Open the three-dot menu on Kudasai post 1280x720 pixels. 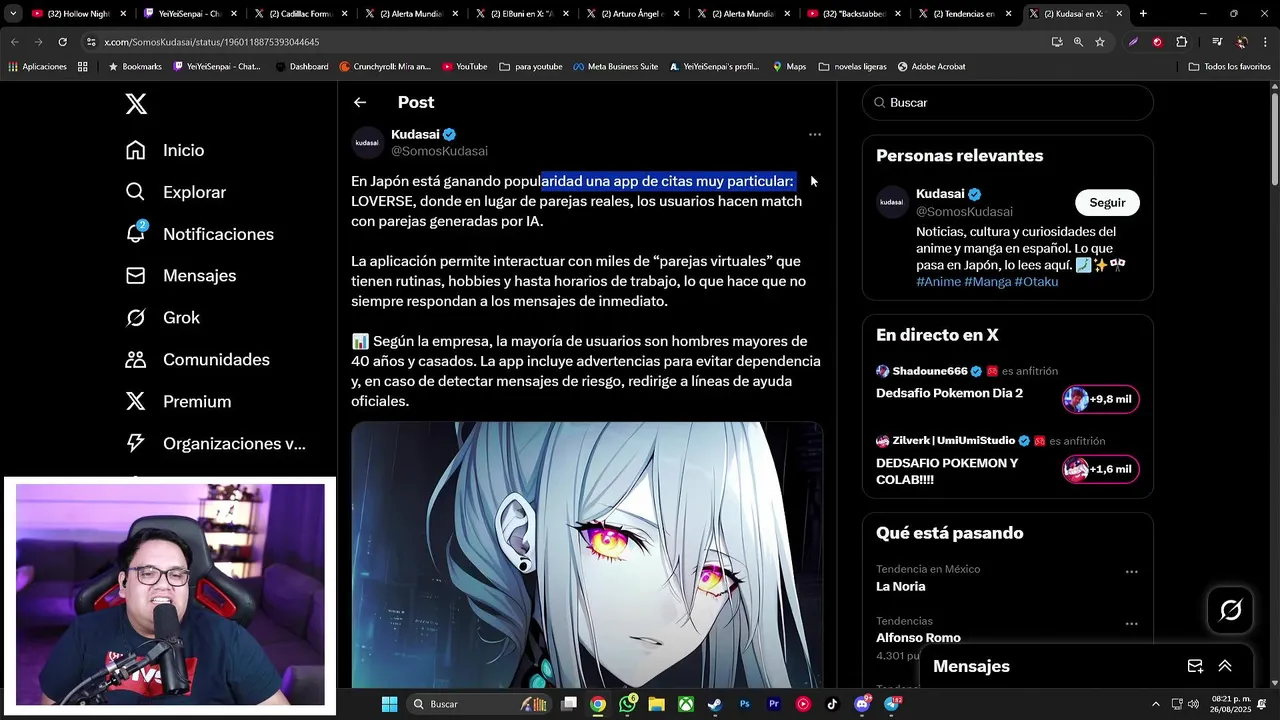(815, 134)
